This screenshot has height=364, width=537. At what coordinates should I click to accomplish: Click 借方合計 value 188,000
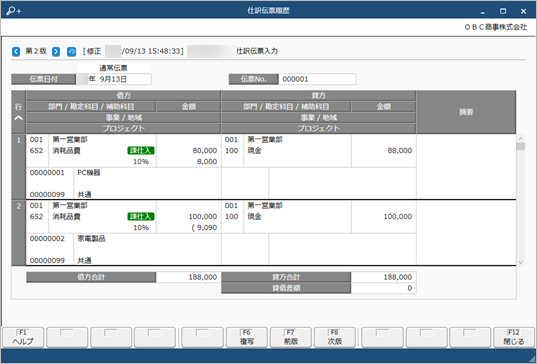tap(203, 277)
